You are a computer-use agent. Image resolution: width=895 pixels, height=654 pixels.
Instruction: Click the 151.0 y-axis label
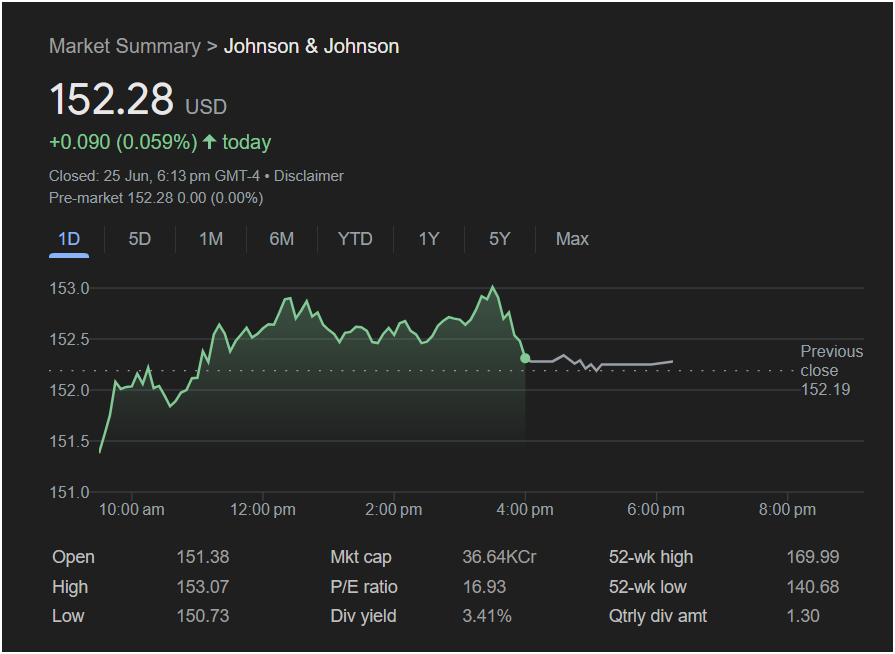(x=70, y=492)
